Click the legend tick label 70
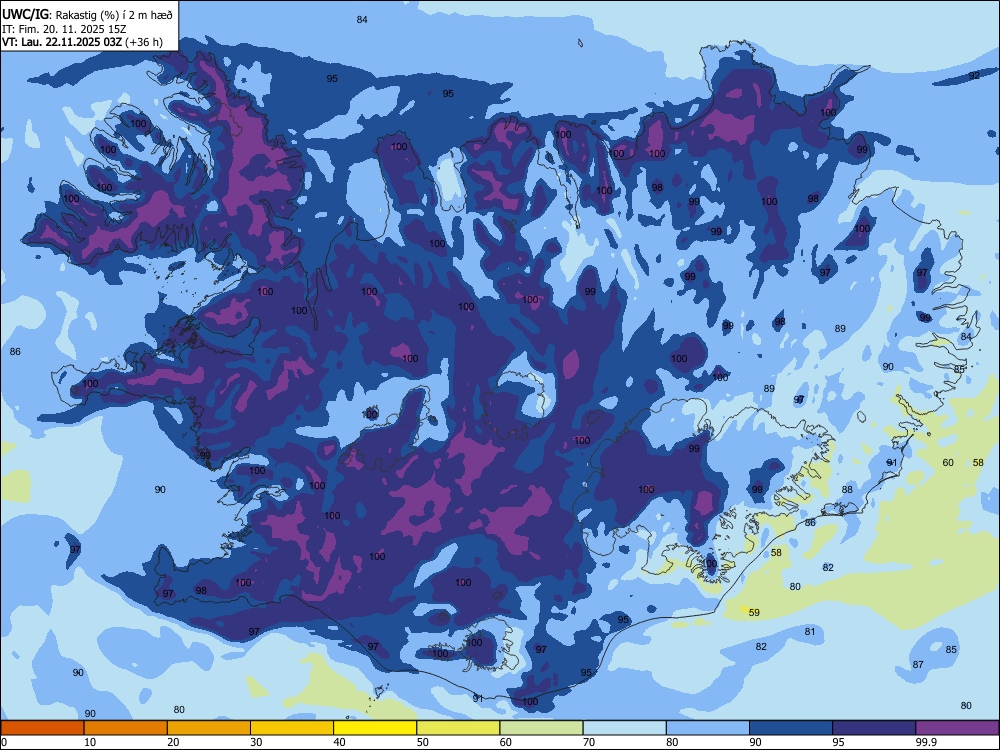Screen dimensions: 1000x750 click(x=589, y=742)
